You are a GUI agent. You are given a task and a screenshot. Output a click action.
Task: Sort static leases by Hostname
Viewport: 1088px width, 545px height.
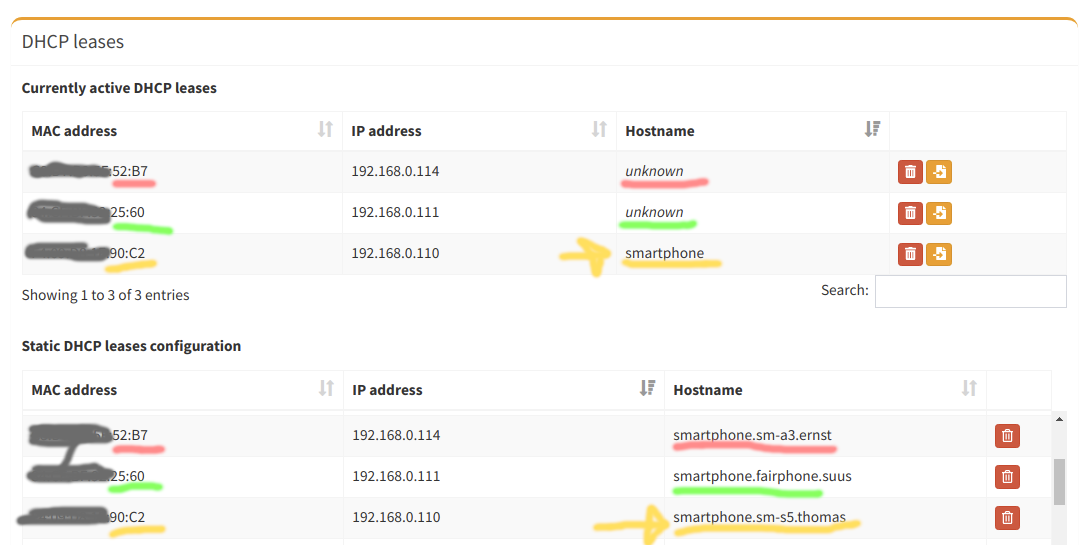969,388
